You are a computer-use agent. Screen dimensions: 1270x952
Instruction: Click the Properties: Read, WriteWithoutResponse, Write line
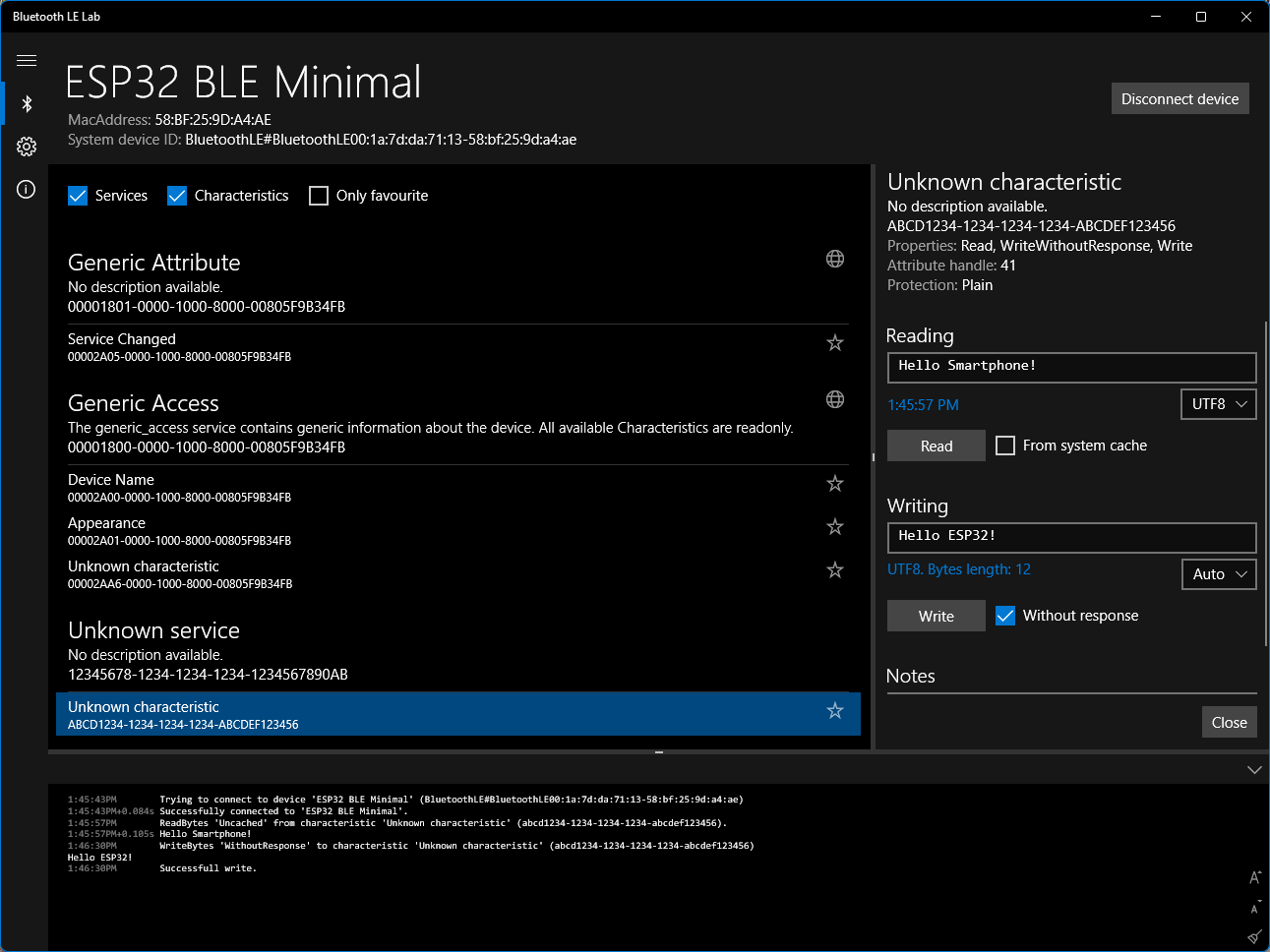(1040, 246)
